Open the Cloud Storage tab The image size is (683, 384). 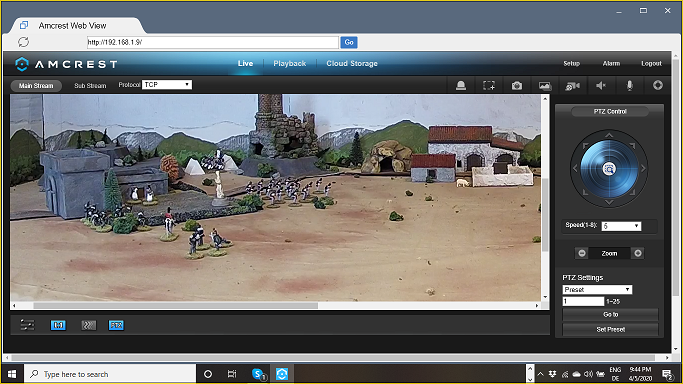tap(352, 64)
